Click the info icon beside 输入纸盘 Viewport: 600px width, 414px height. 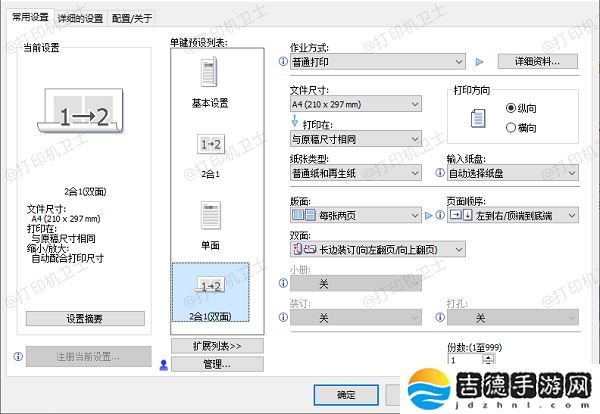(440, 173)
